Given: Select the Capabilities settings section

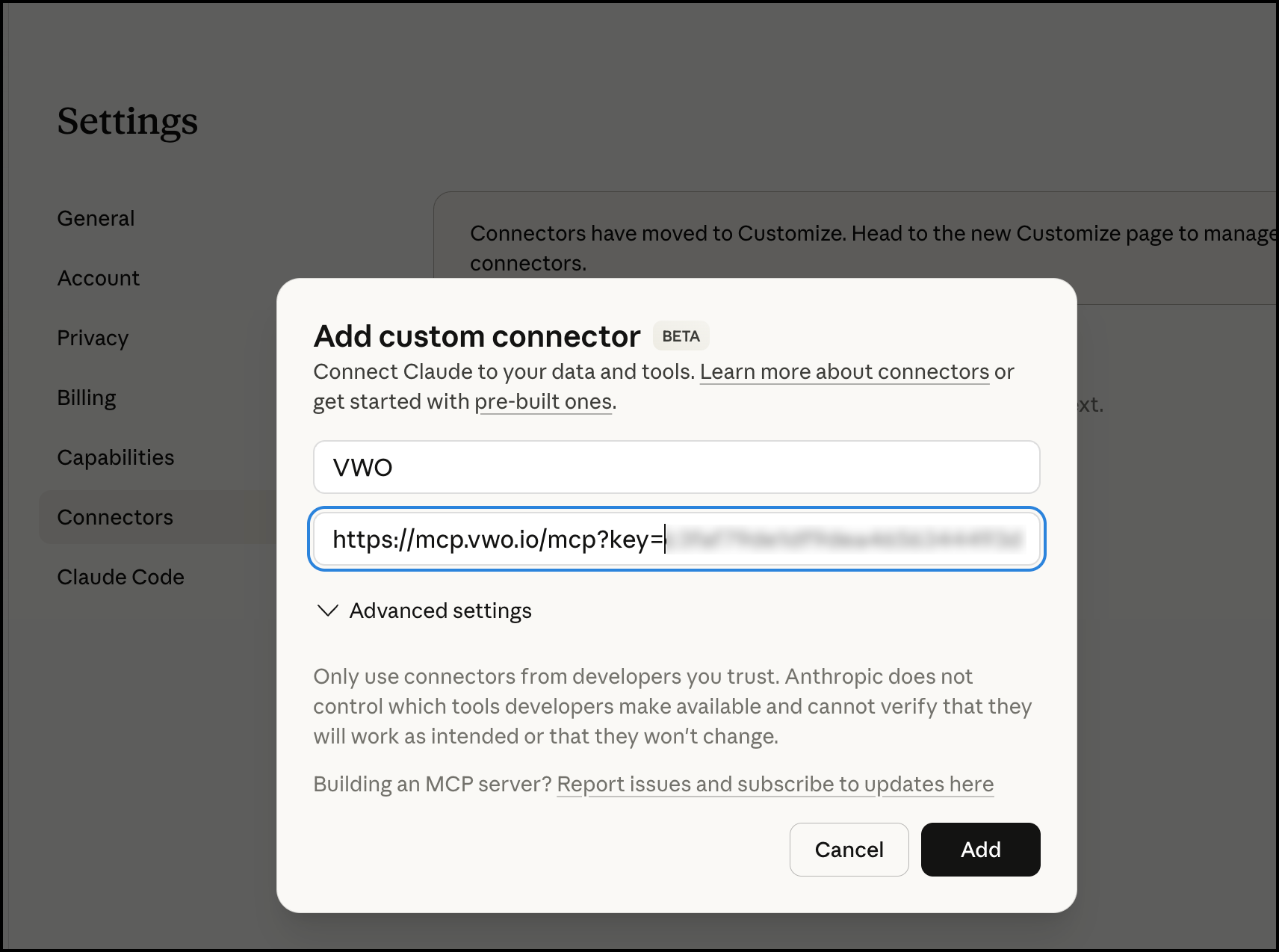Looking at the screenshot, I should pos(116,457).
